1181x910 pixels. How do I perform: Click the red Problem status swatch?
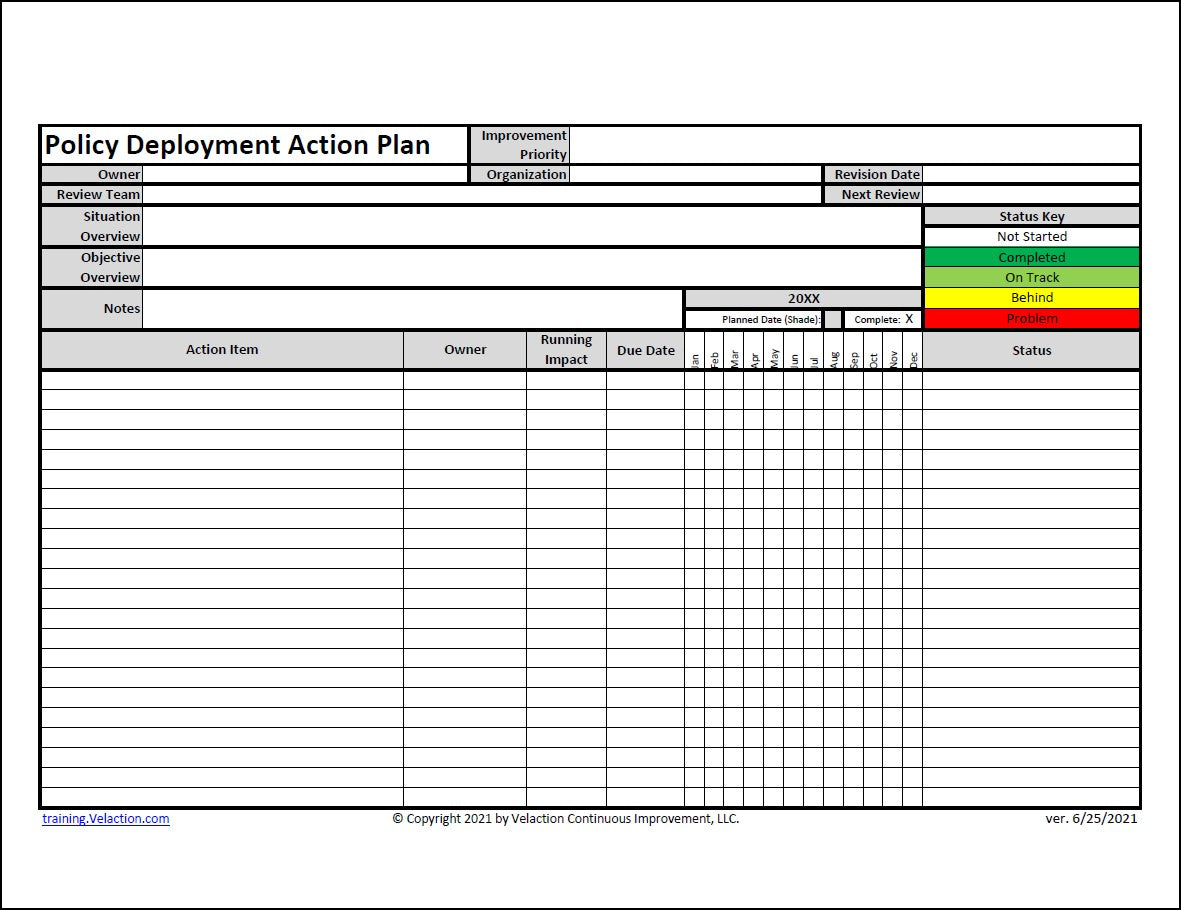click(1032, 317)
